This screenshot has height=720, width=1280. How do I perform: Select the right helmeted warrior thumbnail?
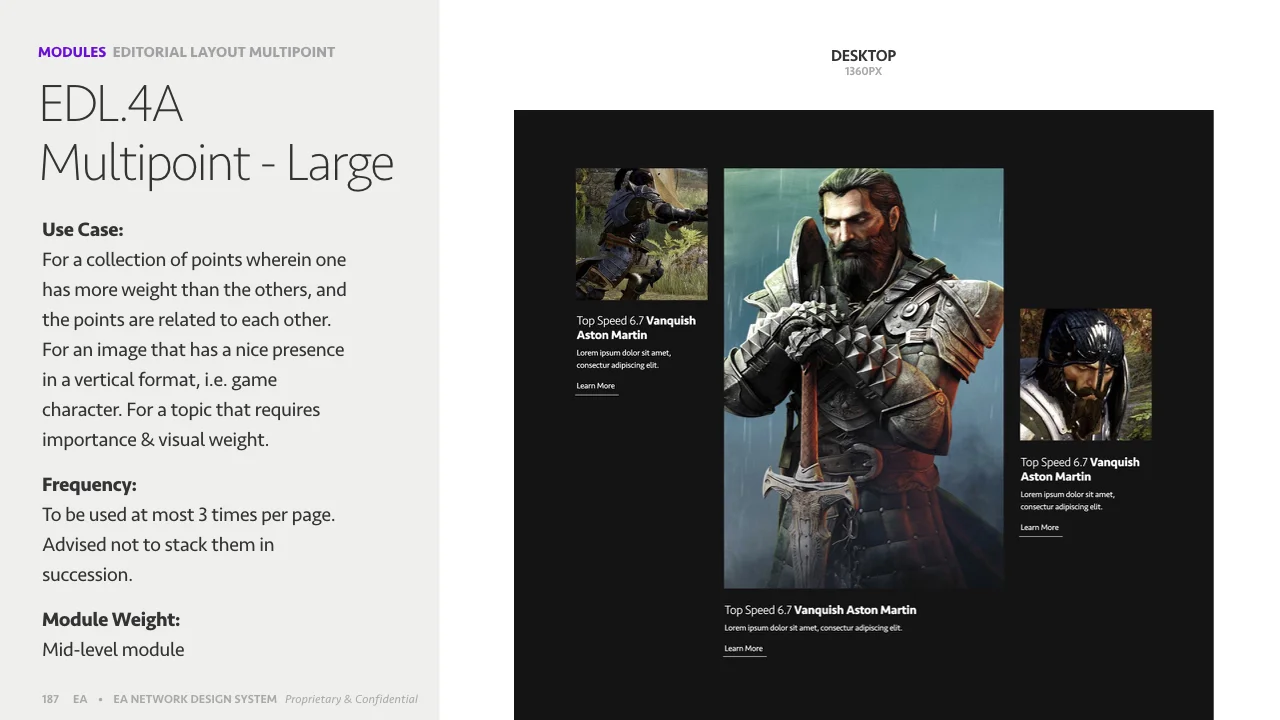pyautogui.click(x=1086, y=374)
